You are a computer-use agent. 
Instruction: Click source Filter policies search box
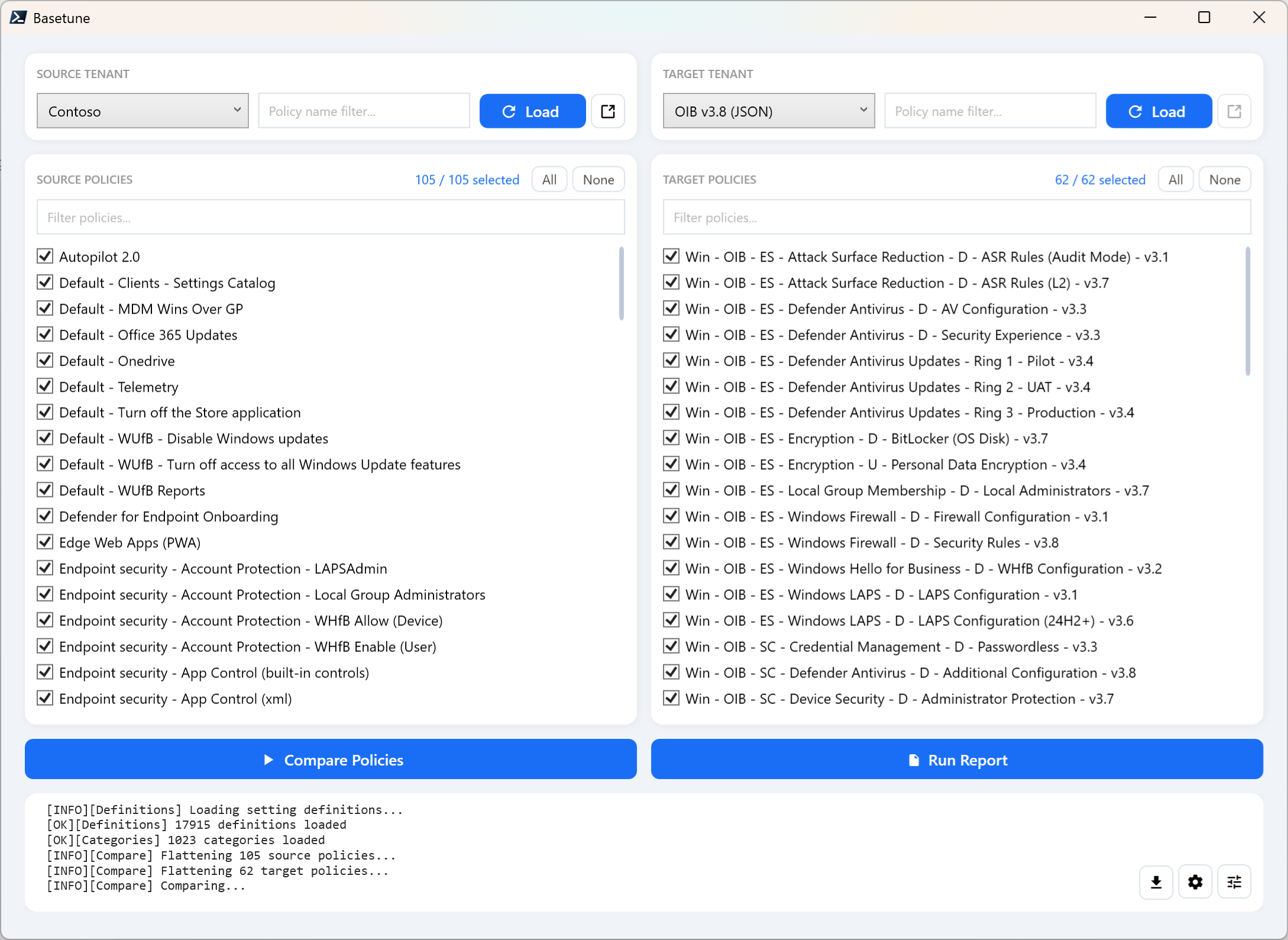point(331,217)
